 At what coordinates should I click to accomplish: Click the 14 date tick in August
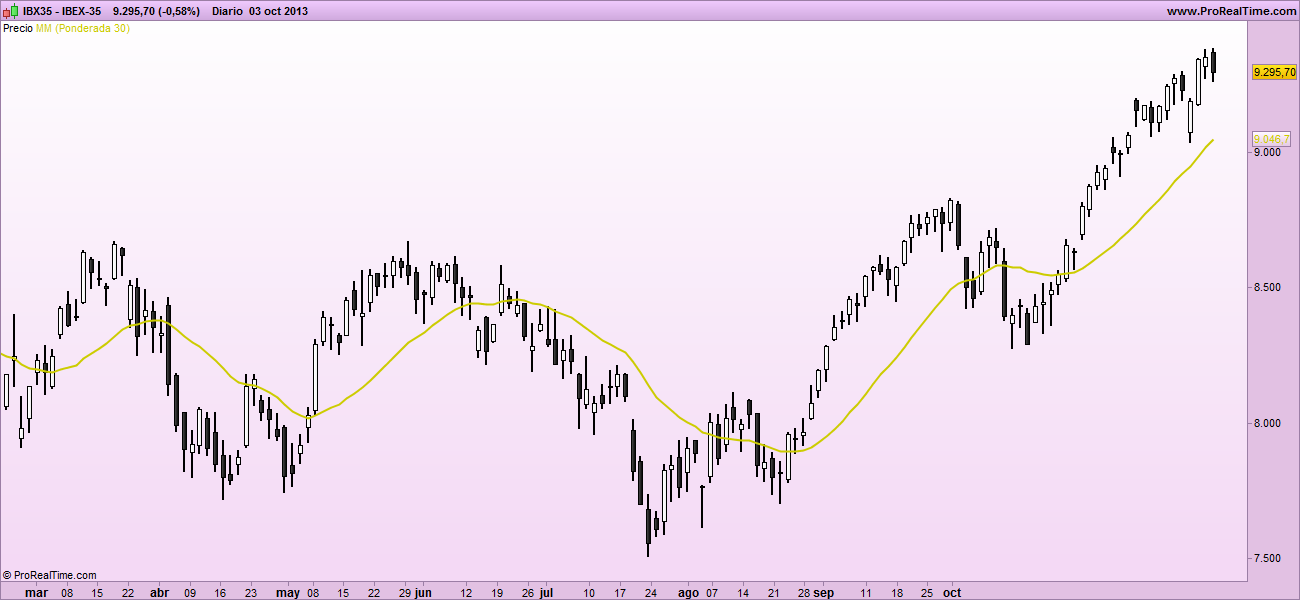[742, 592]
